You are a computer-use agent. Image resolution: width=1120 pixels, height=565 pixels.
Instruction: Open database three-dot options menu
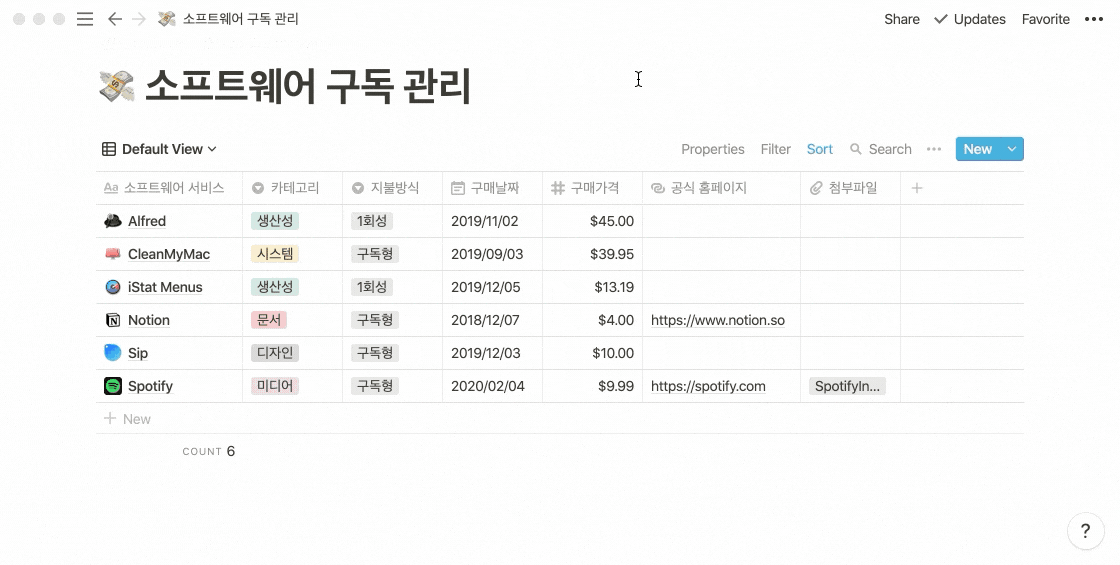click(x=934, y=149)
